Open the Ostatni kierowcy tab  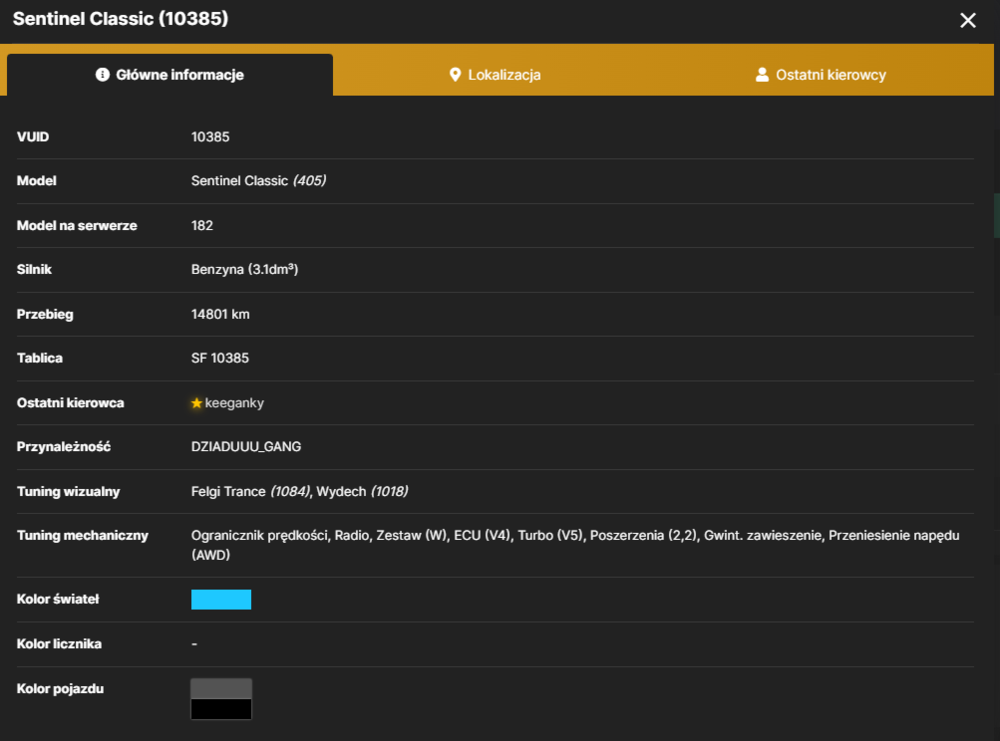[821, 75]
